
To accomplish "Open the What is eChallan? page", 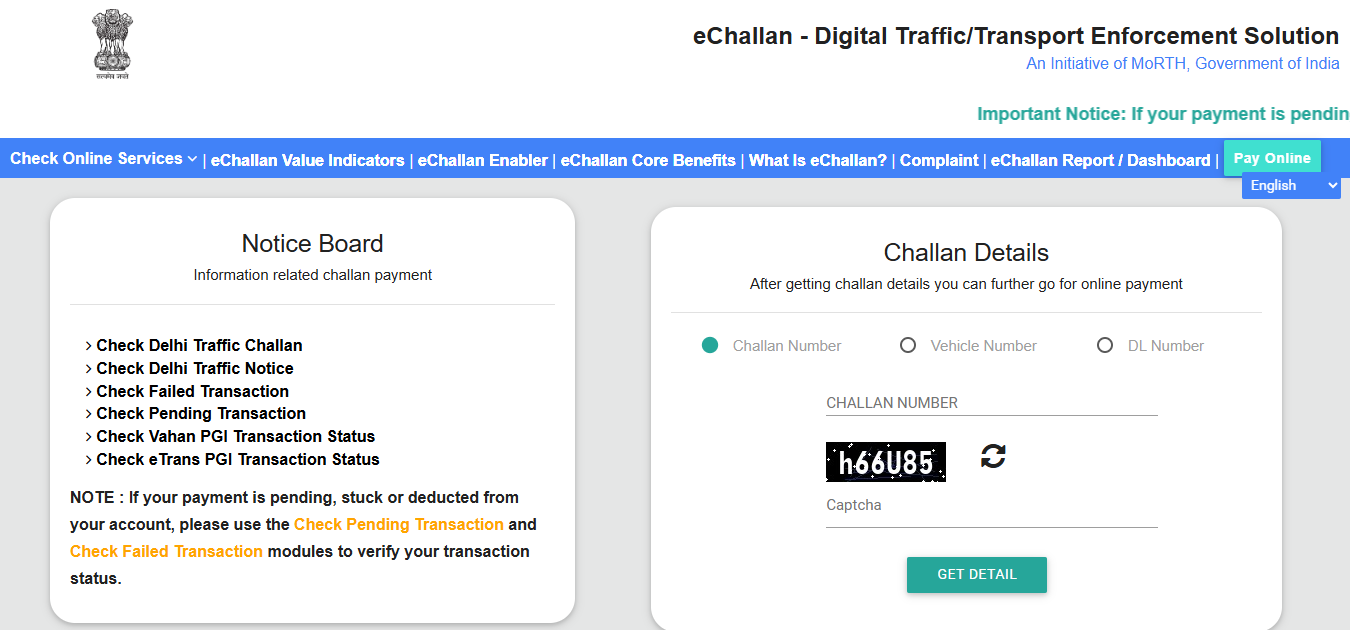I will point(817,160).
